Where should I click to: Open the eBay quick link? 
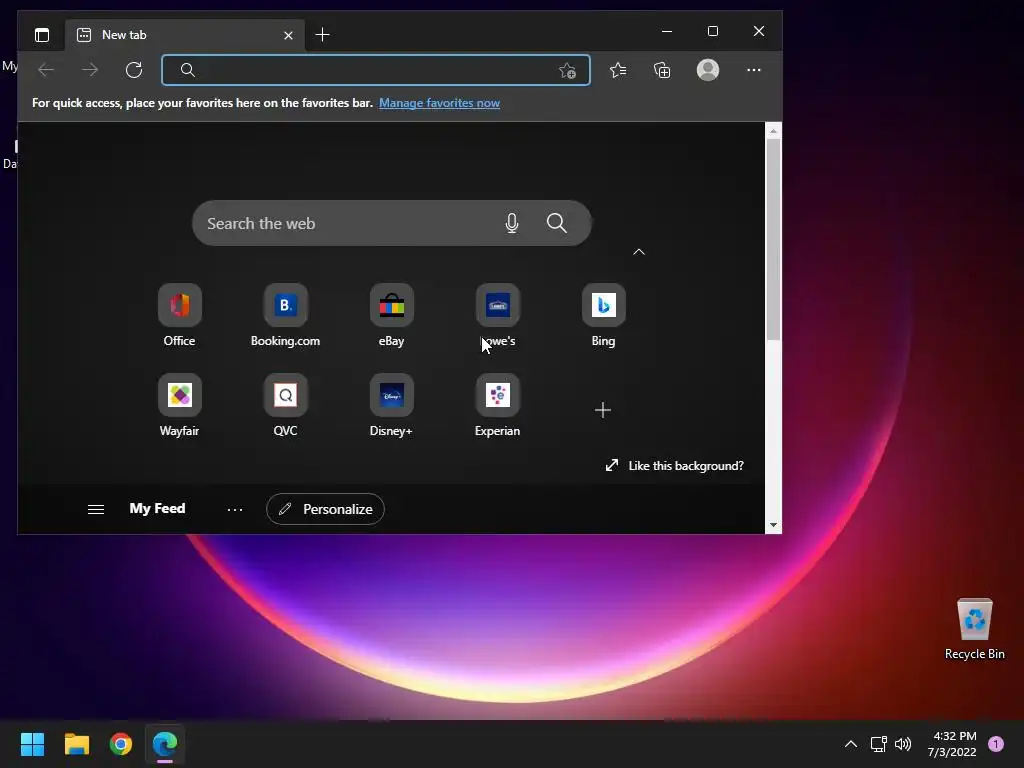(392, 316)
